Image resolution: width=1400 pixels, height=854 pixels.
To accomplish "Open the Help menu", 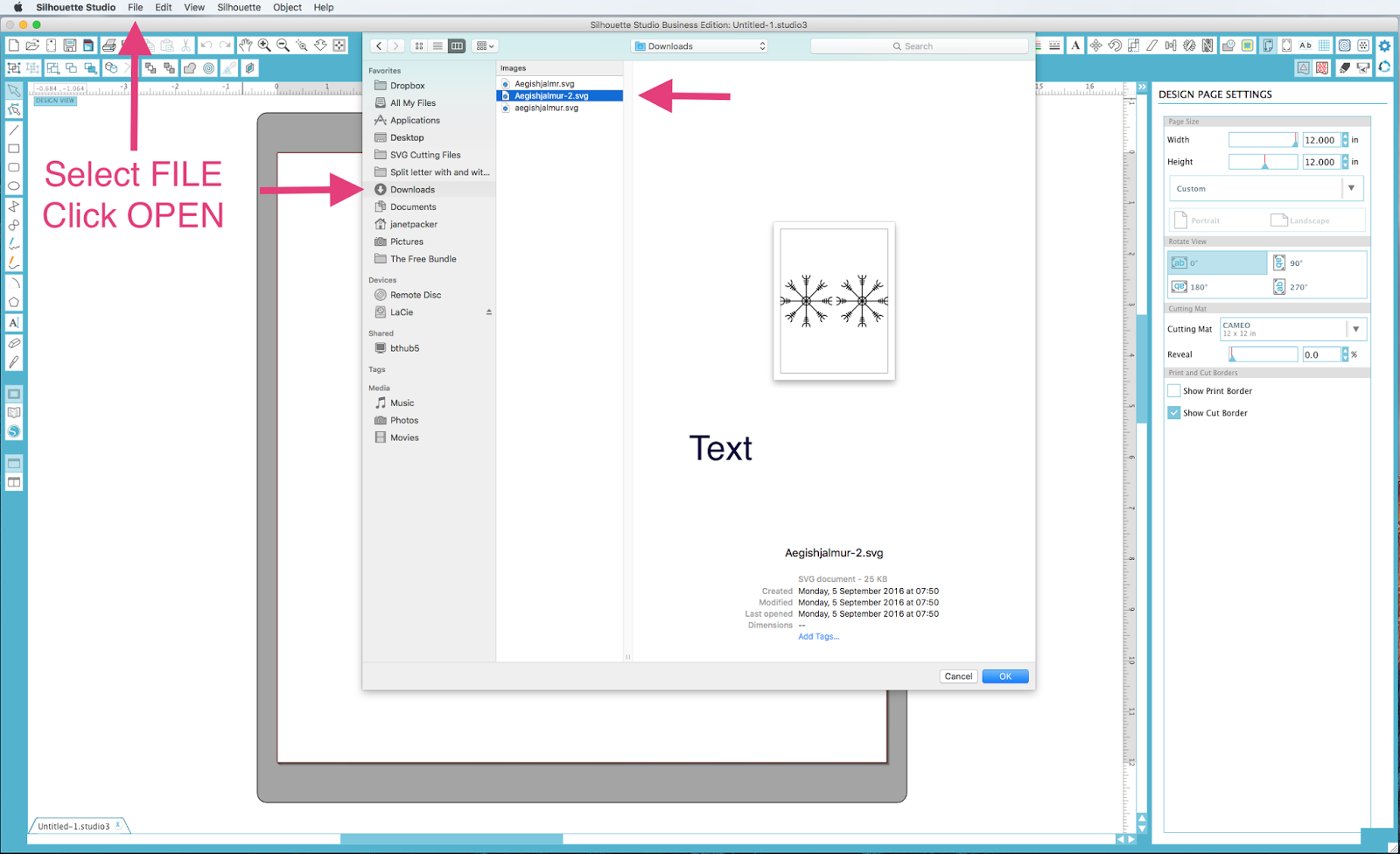I will 324,7.
